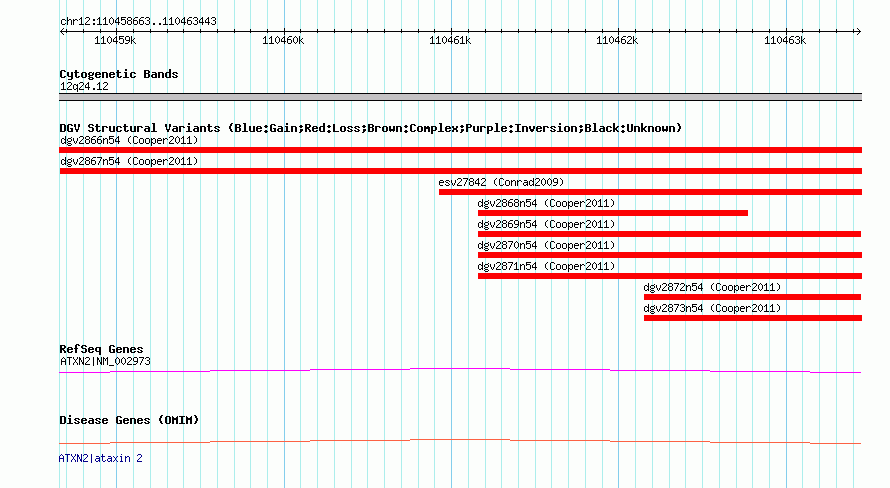Viewport: 890px width, 488px height.
Task: Click the dgv2868n54 (Cooper2011) label
Action: pos(546,203)
